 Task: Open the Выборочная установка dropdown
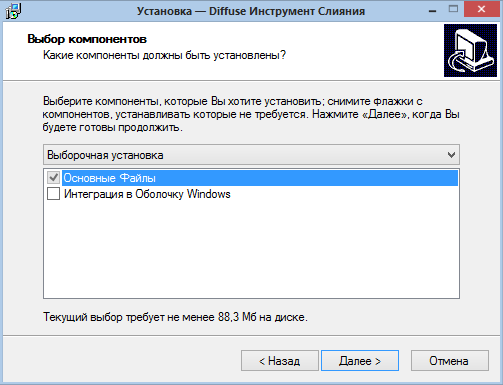click(251, 155)
